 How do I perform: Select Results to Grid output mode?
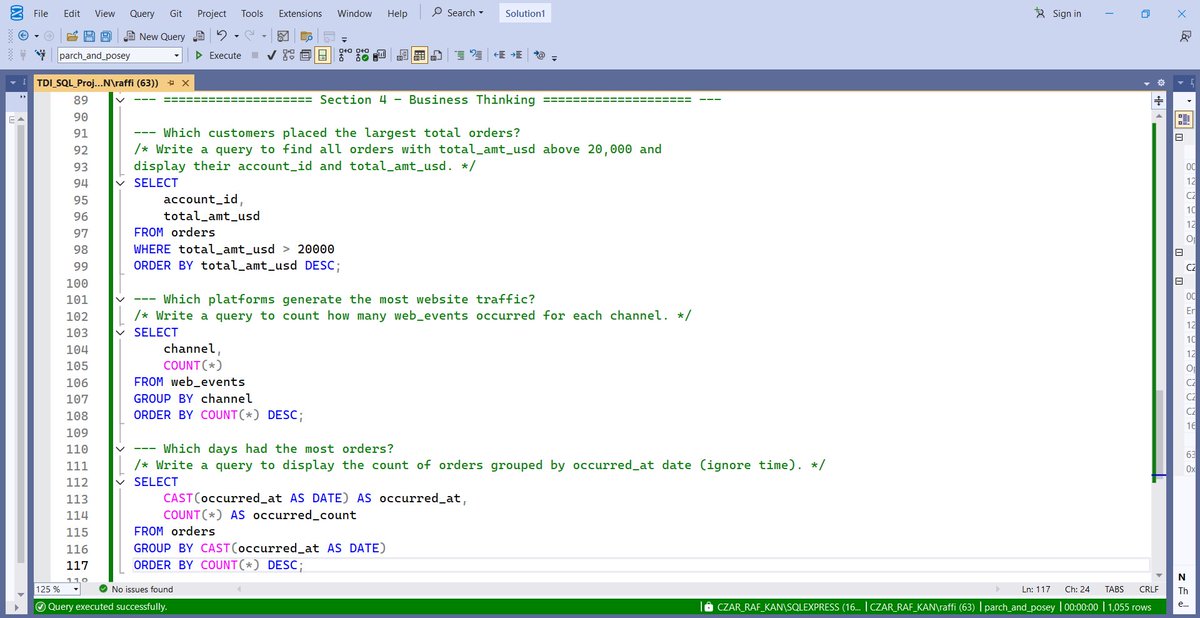point(419,55)
